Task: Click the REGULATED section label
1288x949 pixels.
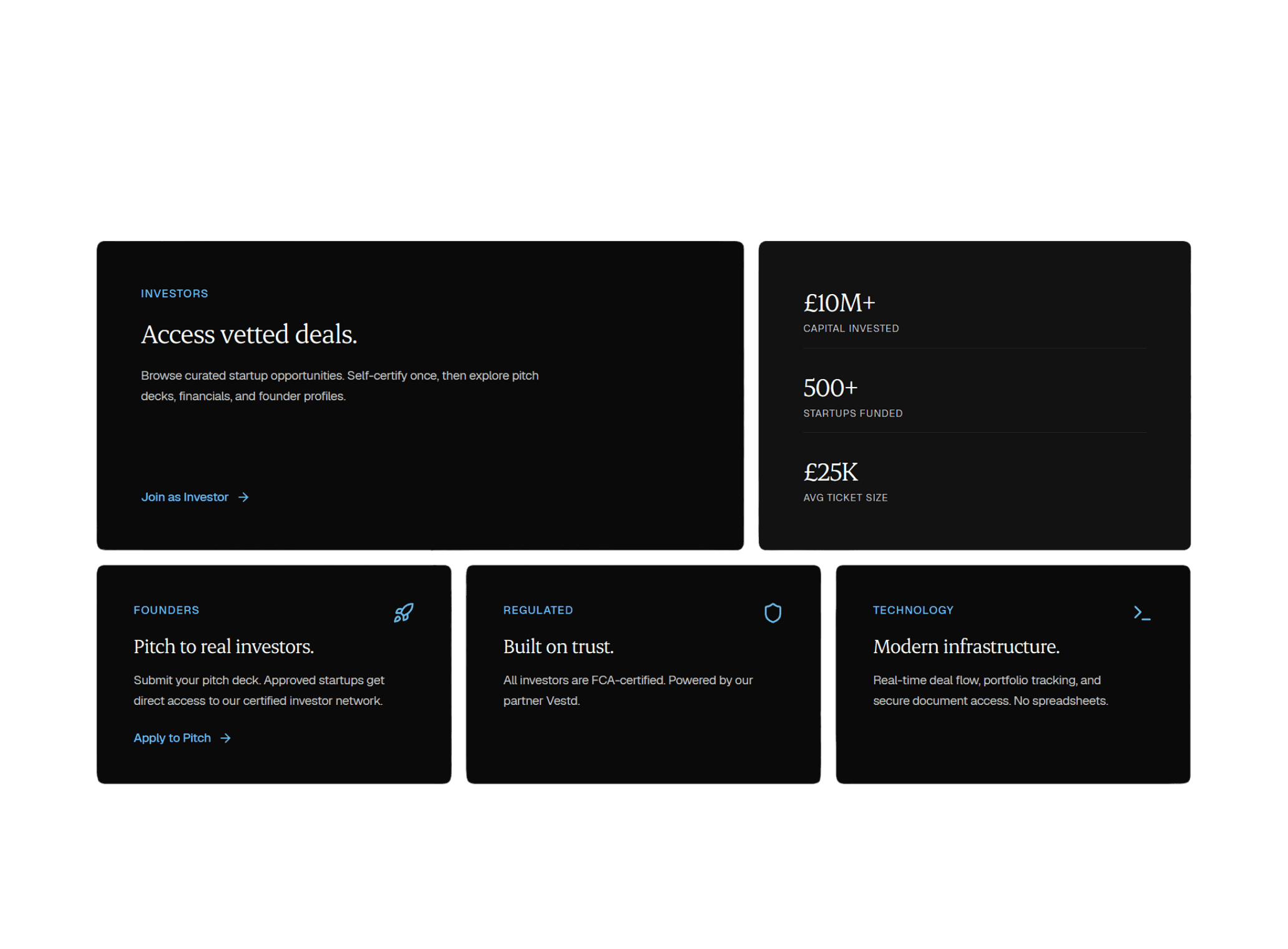Action: [x=538, y=610]
